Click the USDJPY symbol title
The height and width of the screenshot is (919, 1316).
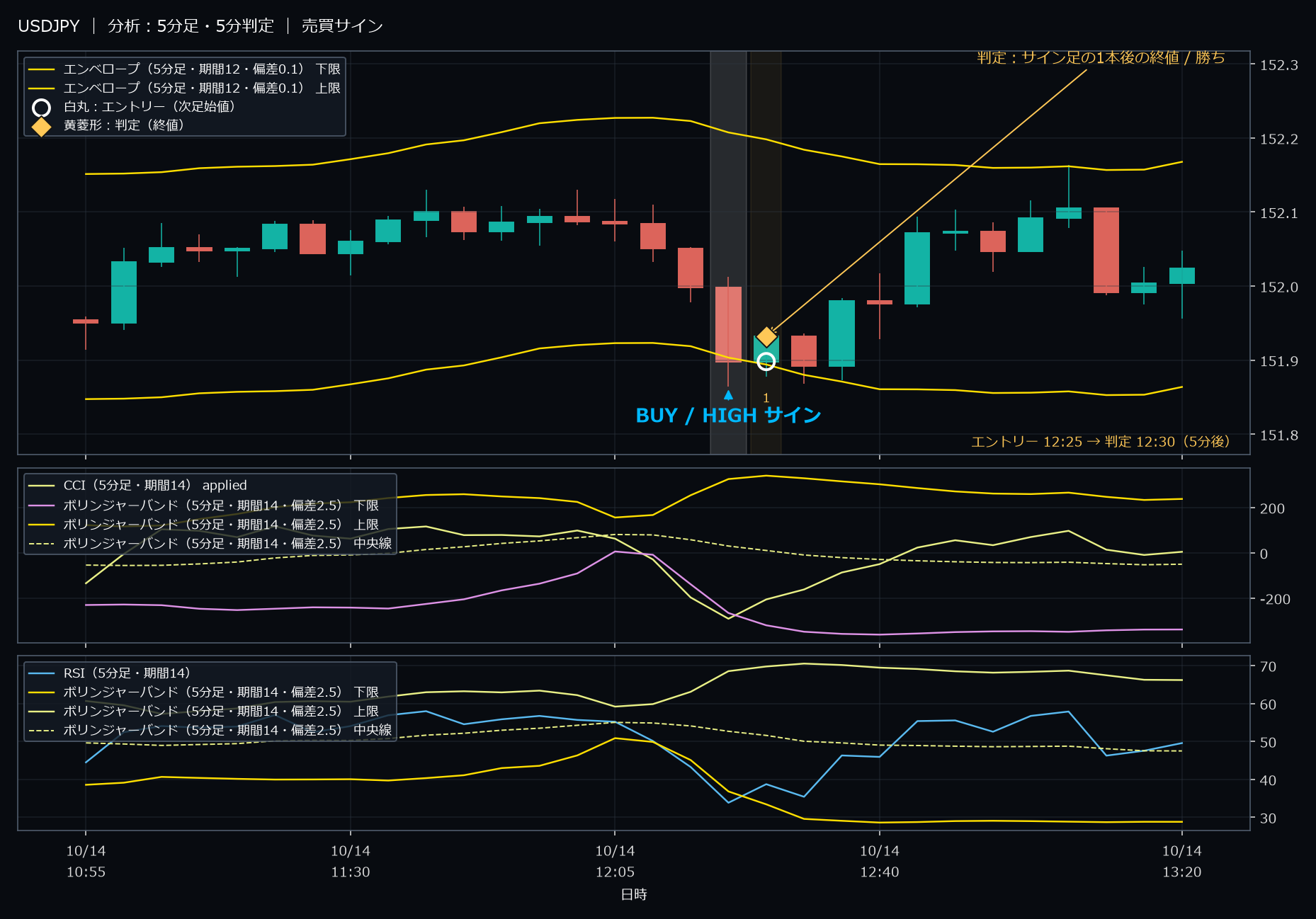coord(49,26)
